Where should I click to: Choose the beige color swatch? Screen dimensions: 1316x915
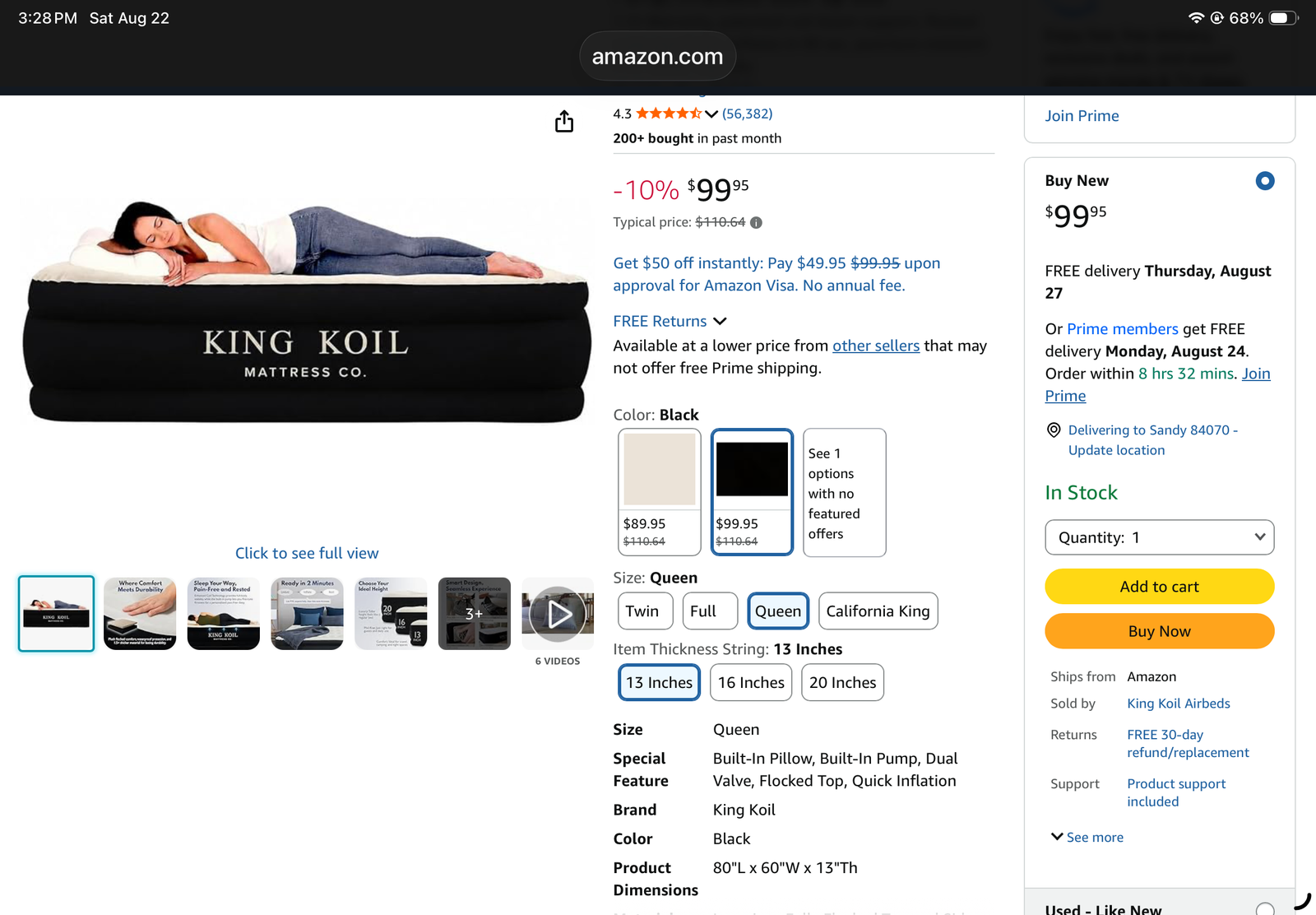(660, 492)
